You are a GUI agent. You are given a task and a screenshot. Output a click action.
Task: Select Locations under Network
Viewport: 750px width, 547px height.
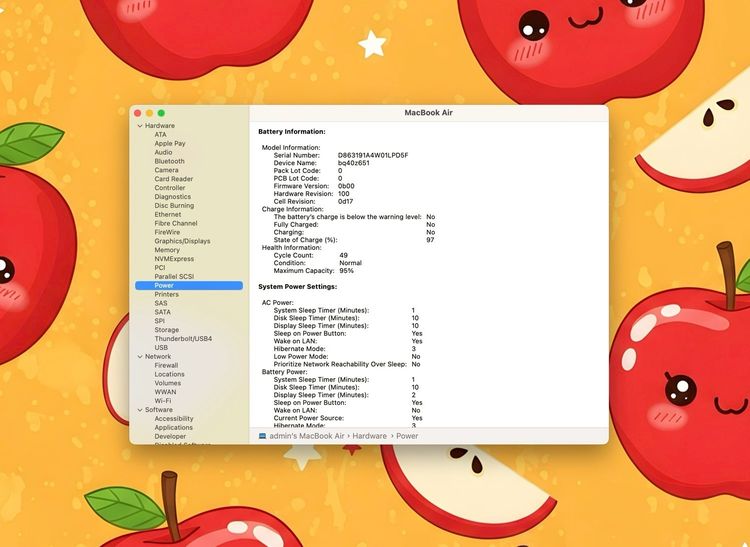click(169, 374)
